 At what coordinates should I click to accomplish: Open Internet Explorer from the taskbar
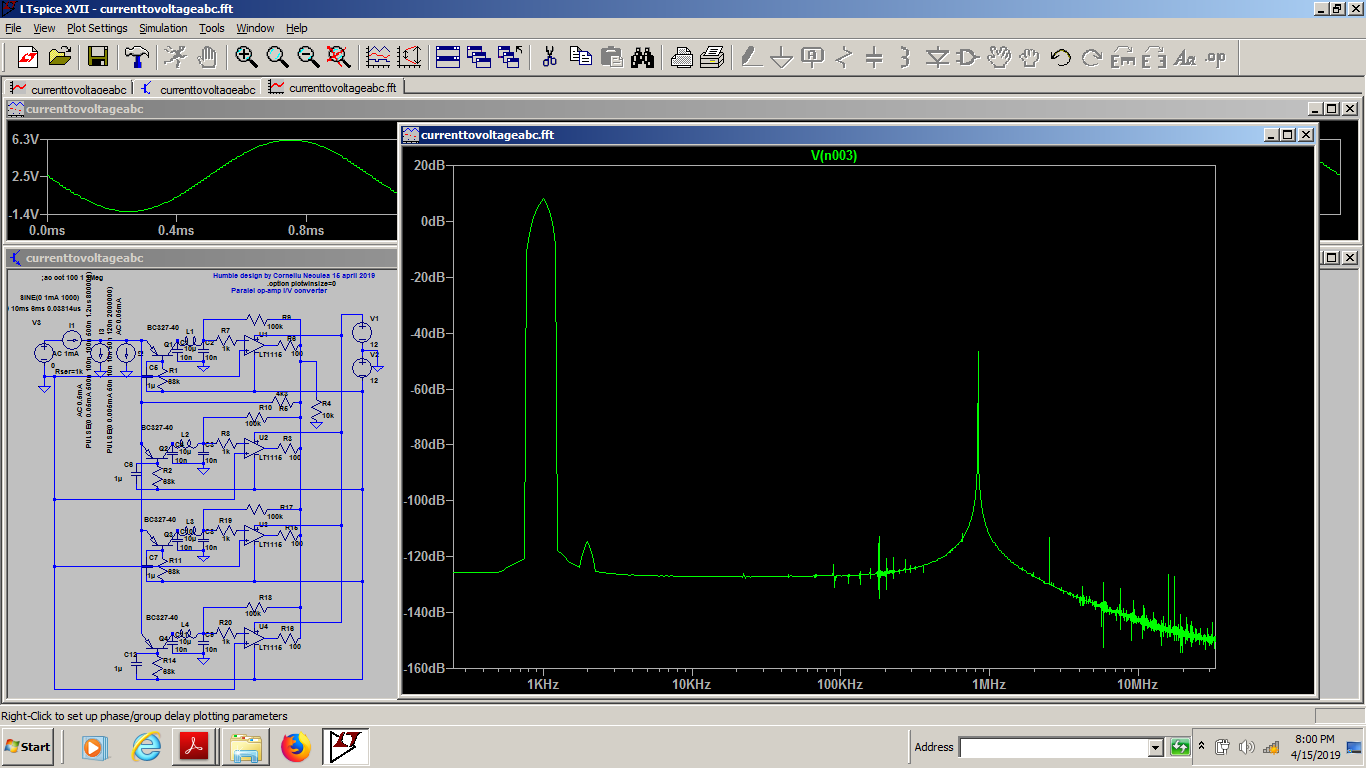(146, 746)
